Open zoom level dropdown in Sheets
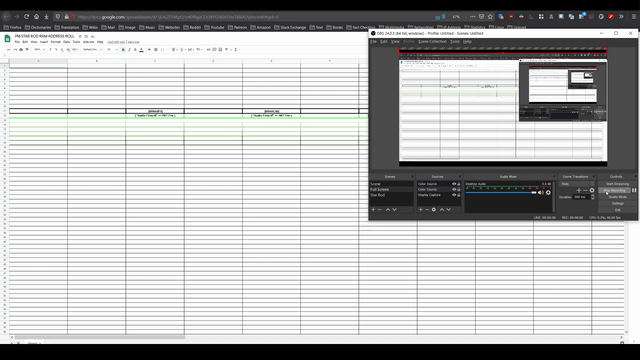 coord(39,49)
